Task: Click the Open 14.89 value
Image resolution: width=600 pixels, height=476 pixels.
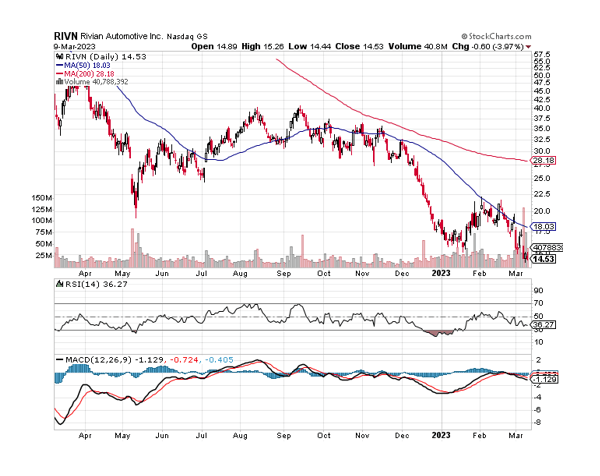Action: coord(215,46)
